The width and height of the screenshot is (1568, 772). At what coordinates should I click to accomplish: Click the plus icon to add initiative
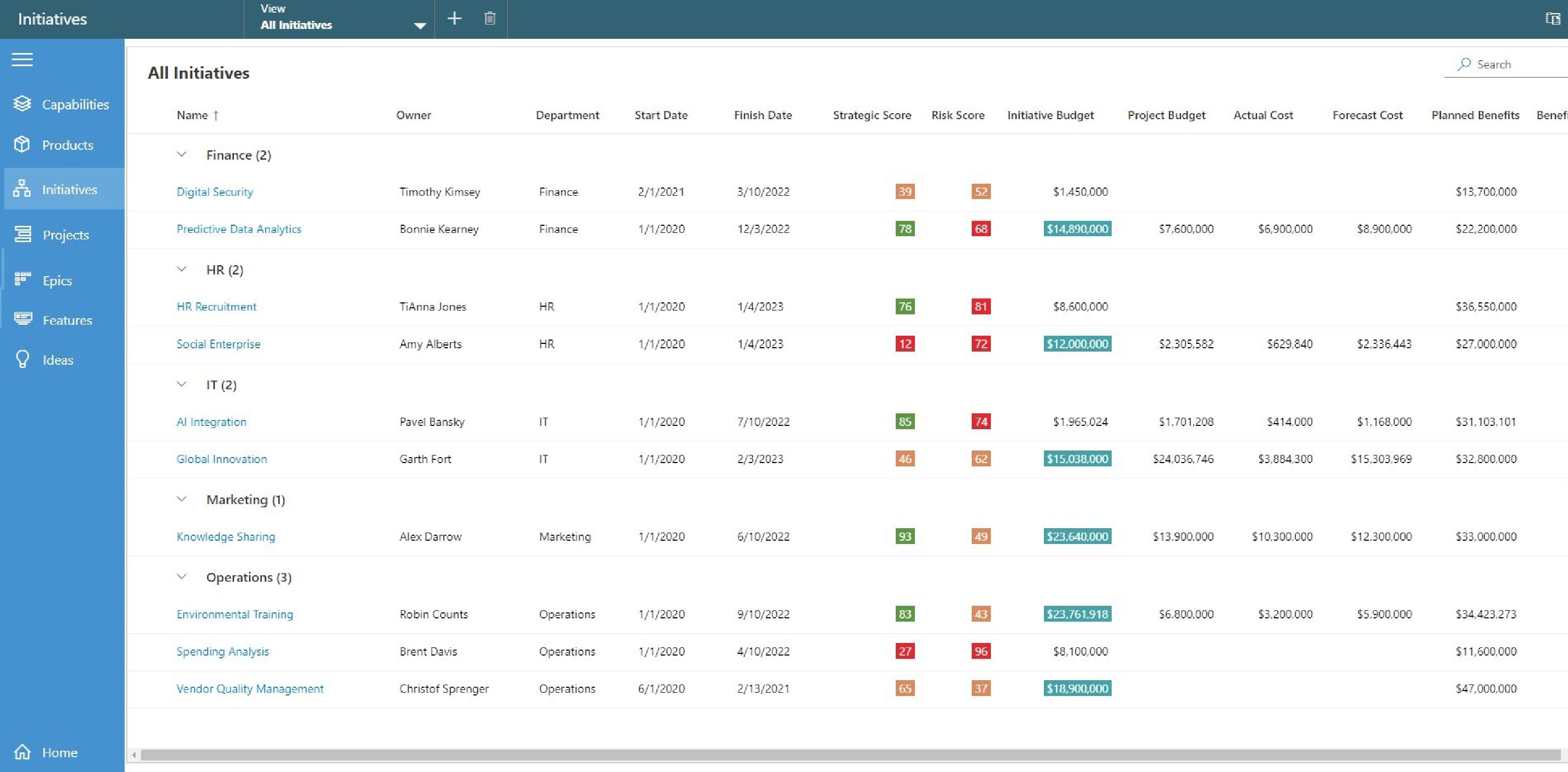pyautogui.click(x=454, y=19)
